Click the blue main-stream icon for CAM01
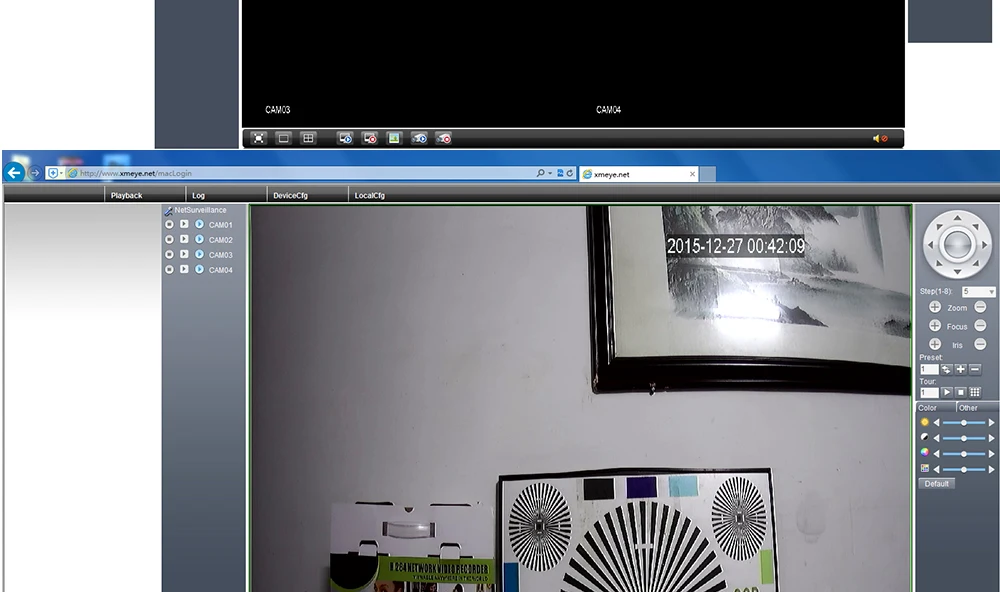This screenshot has width=1000, height=592. click(x=199, y=224)
